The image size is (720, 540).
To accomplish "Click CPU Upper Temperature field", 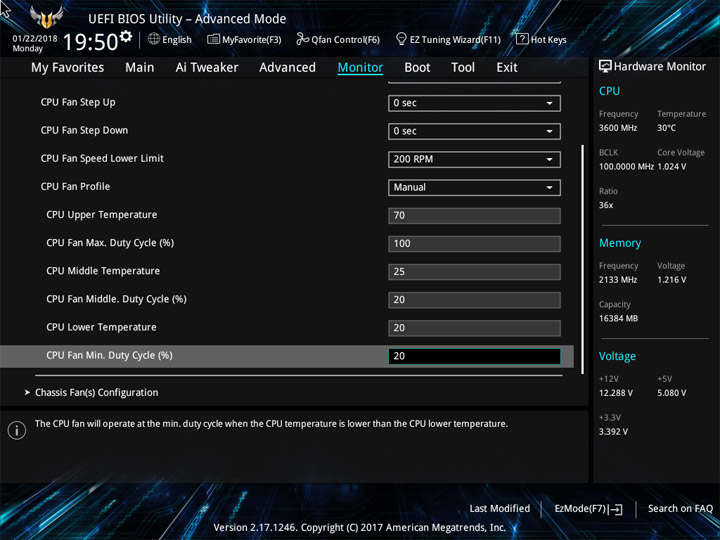I will [474, 215].
